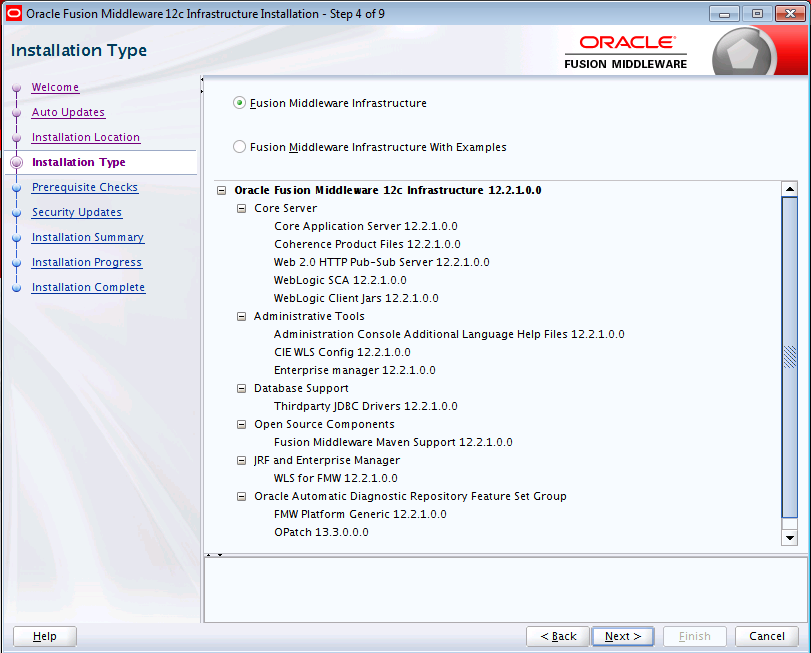Click the Prerequisite Checks step bullet icon
Image resolution: width=811 pixels, height=653 pixels.
[17, 188]
